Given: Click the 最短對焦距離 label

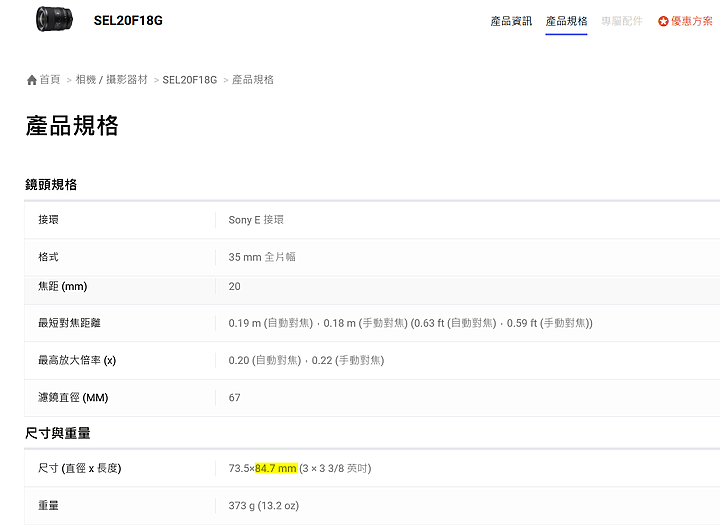Looking at the screenshot, I should pos(69,323).
